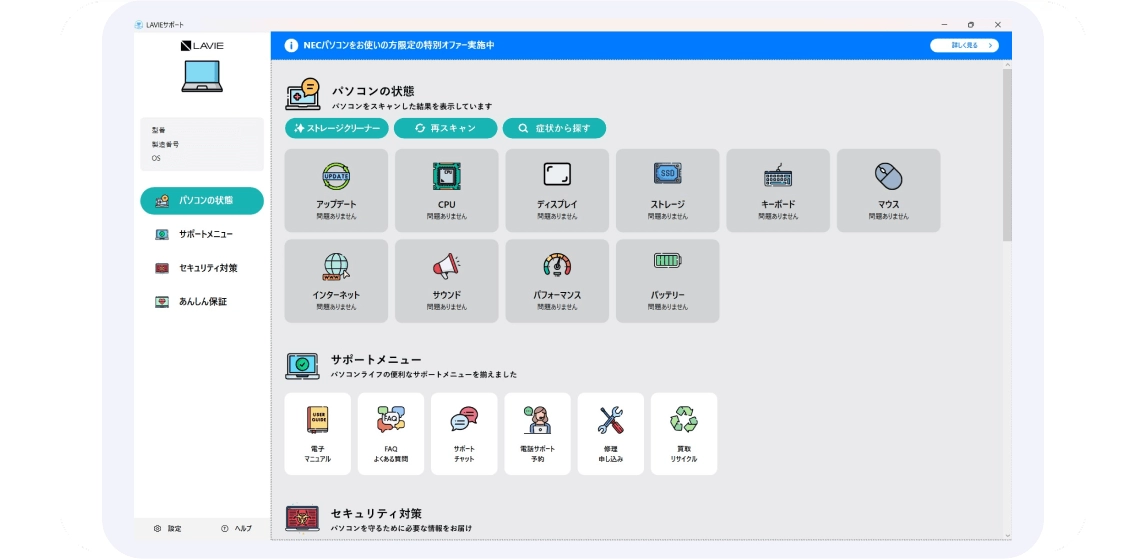Image resolution: width=1146 pixels, height=559 pixels.
Task: Open the インターネット status card
Action: click(336, 281)
